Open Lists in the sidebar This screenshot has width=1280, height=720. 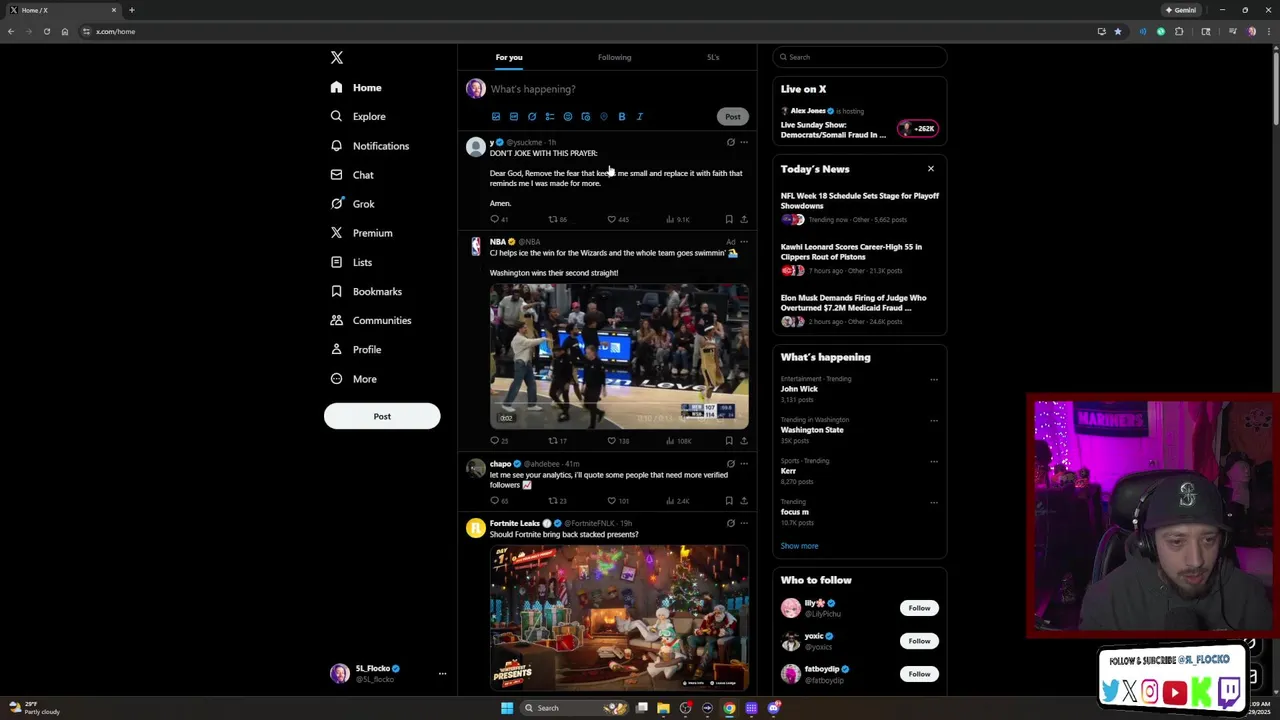[x=351, y=262]
